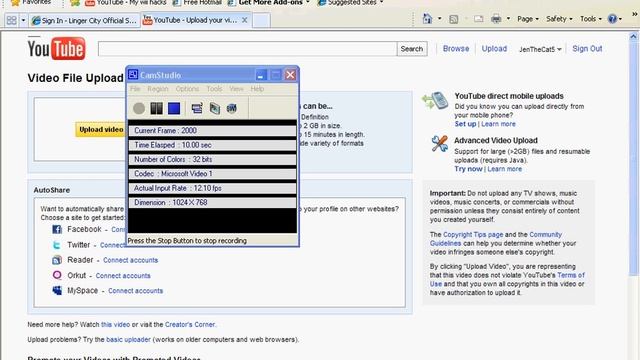Open the Browse link in YouTube header
Viewport: 640px width, 360px height.
click(x=456, y=49)
